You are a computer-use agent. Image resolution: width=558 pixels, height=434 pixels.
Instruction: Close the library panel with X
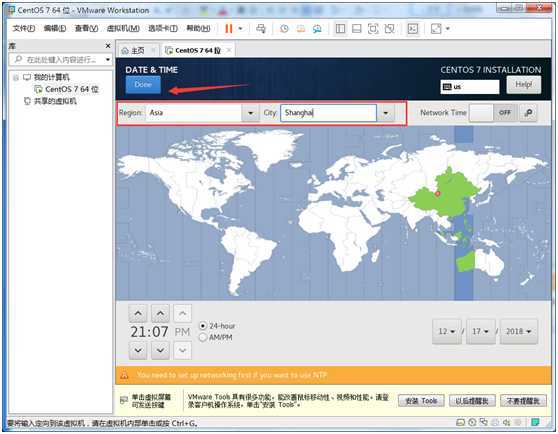[108, 46]
